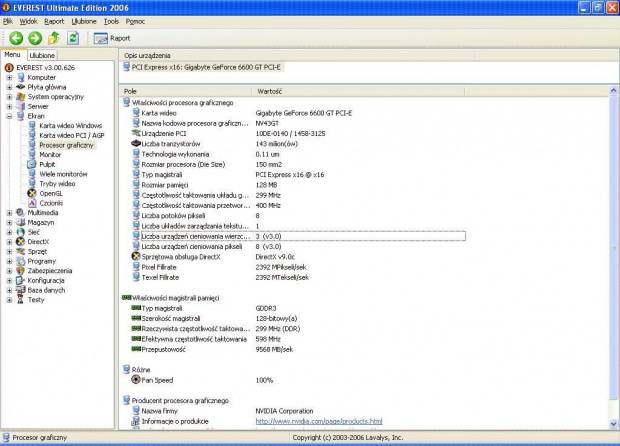This screenshot has height=446, width=620.
Task: Select the Programy icon in tree
Action: [21, 261]
